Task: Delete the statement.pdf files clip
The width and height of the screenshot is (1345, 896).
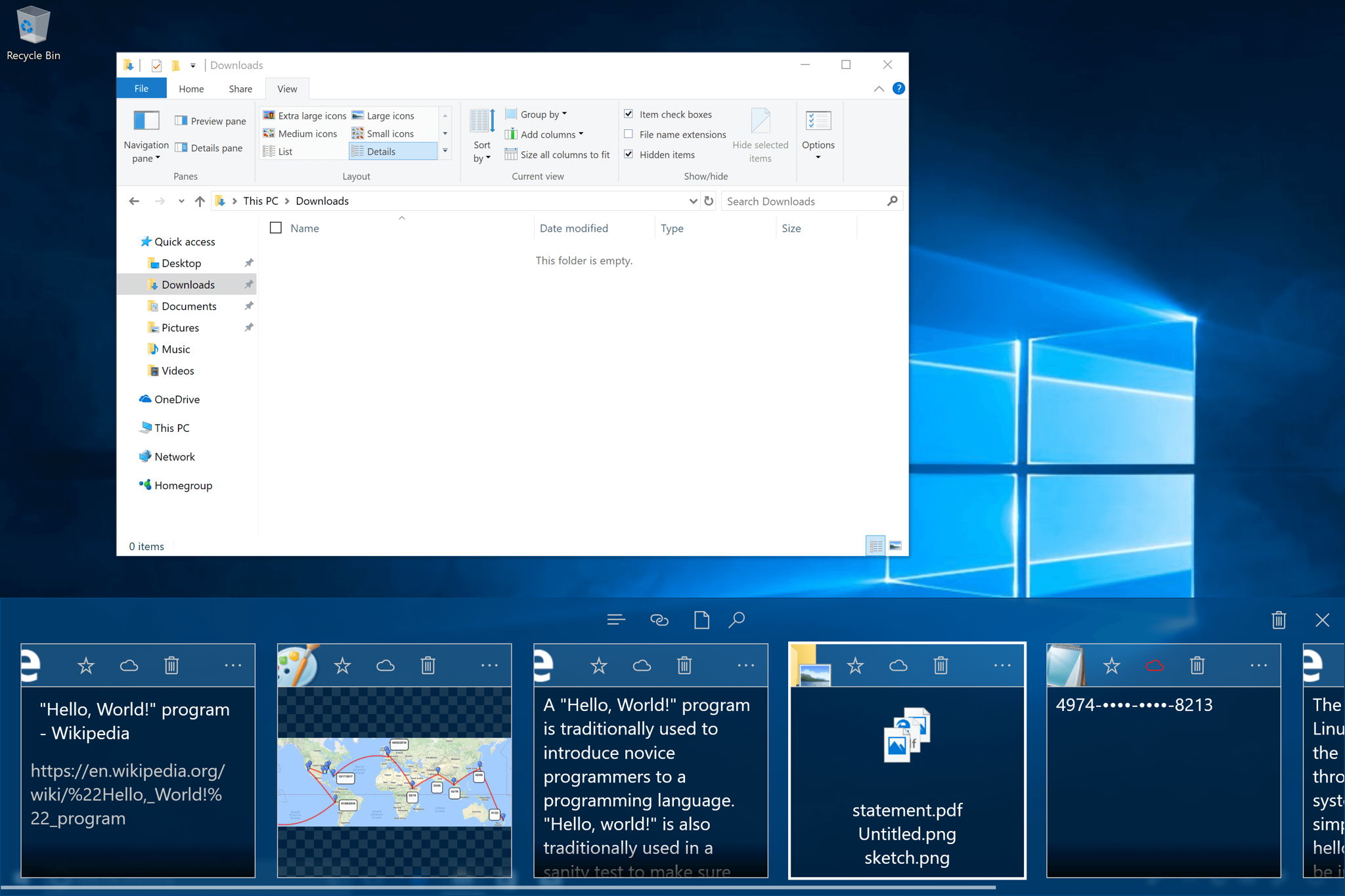Action: (940, 666)
